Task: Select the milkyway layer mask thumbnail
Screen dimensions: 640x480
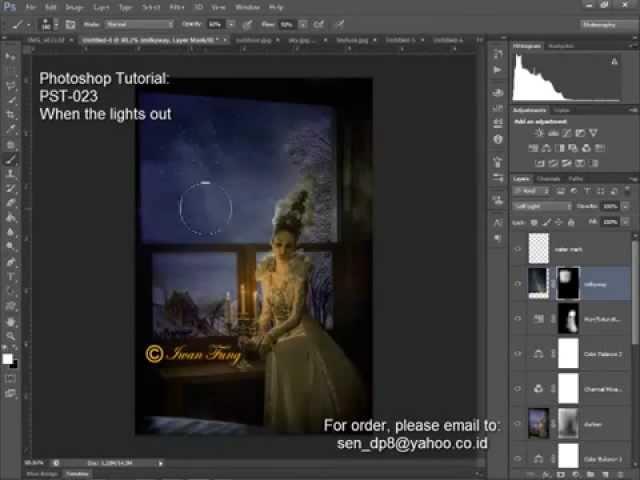Action: pyautogui.click(x=568, y=284)
